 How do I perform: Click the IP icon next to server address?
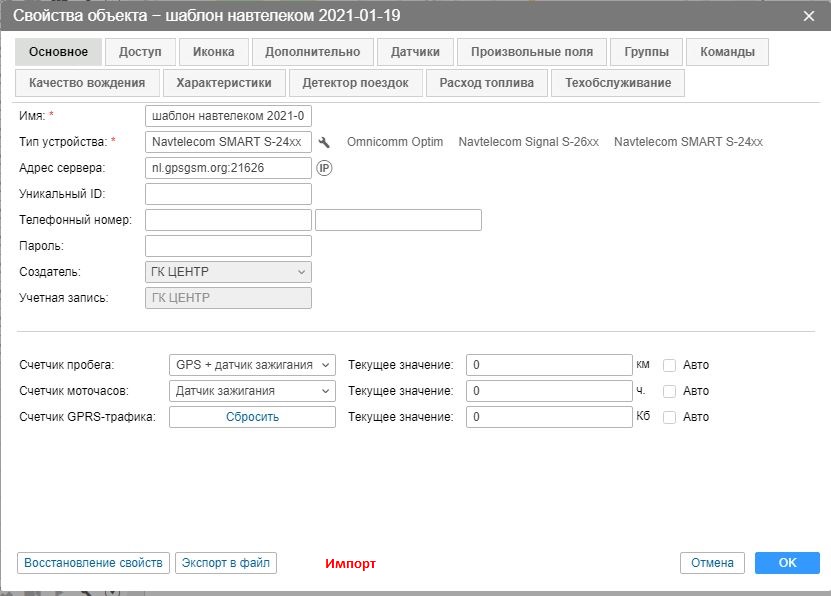(324, 168)
